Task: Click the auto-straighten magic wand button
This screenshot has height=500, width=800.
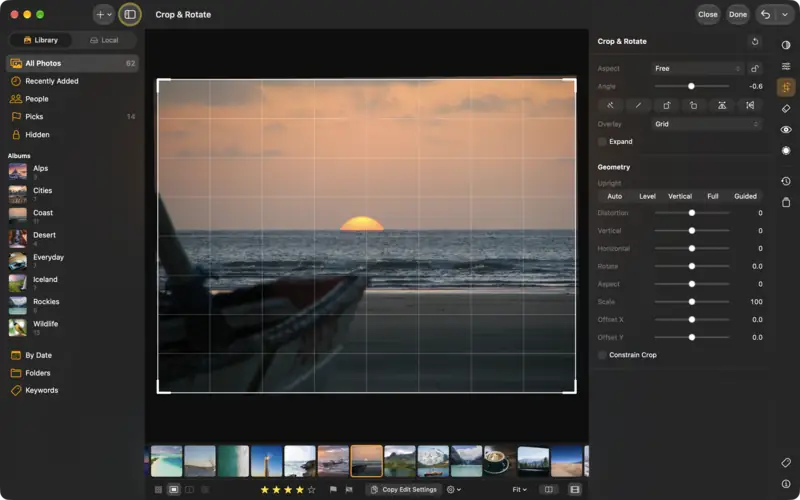Action: click(x=610, y=105)
